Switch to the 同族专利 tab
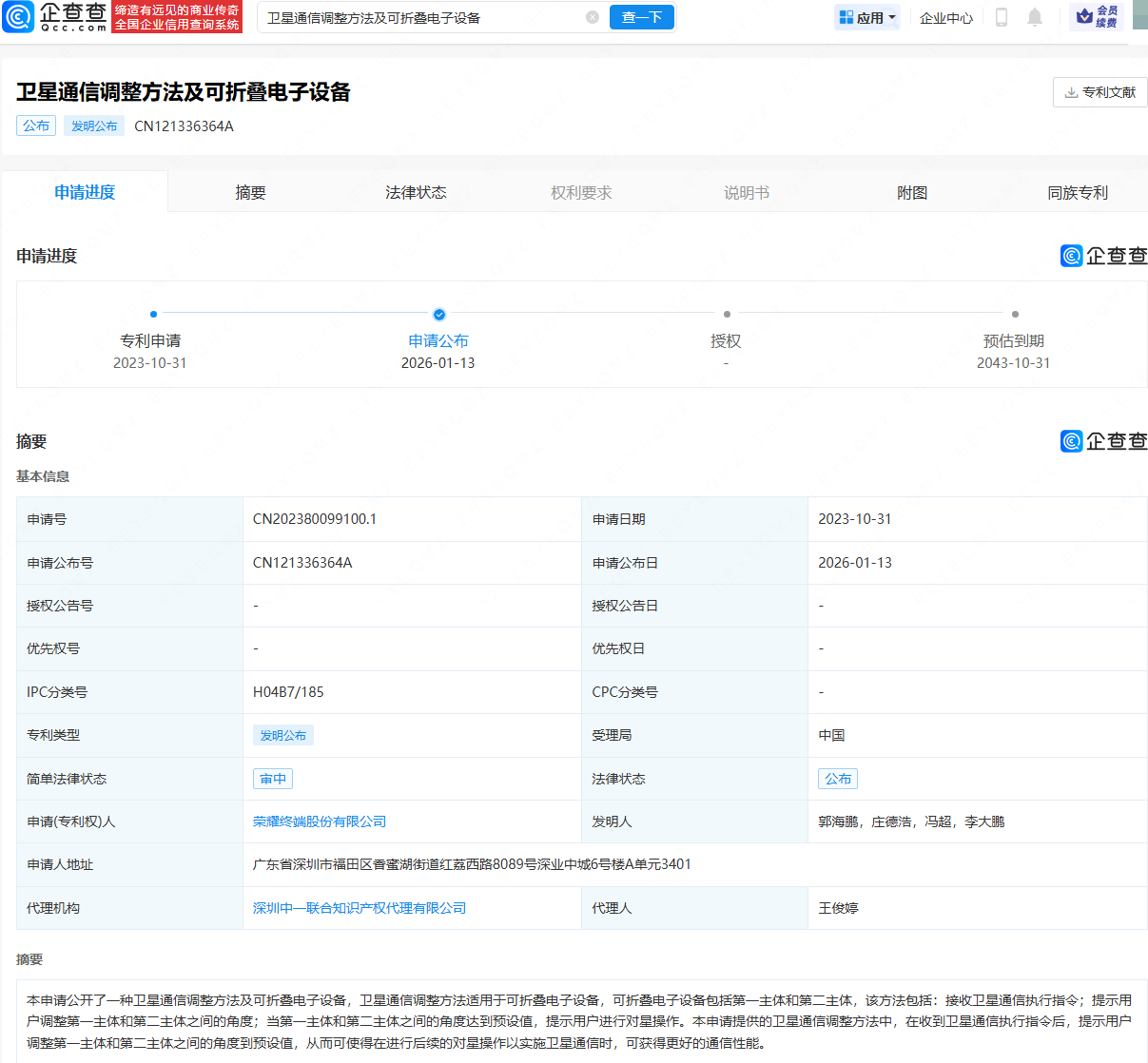The width and height of the screenshot is (1148, 1063). click(x=1077, y=191)
